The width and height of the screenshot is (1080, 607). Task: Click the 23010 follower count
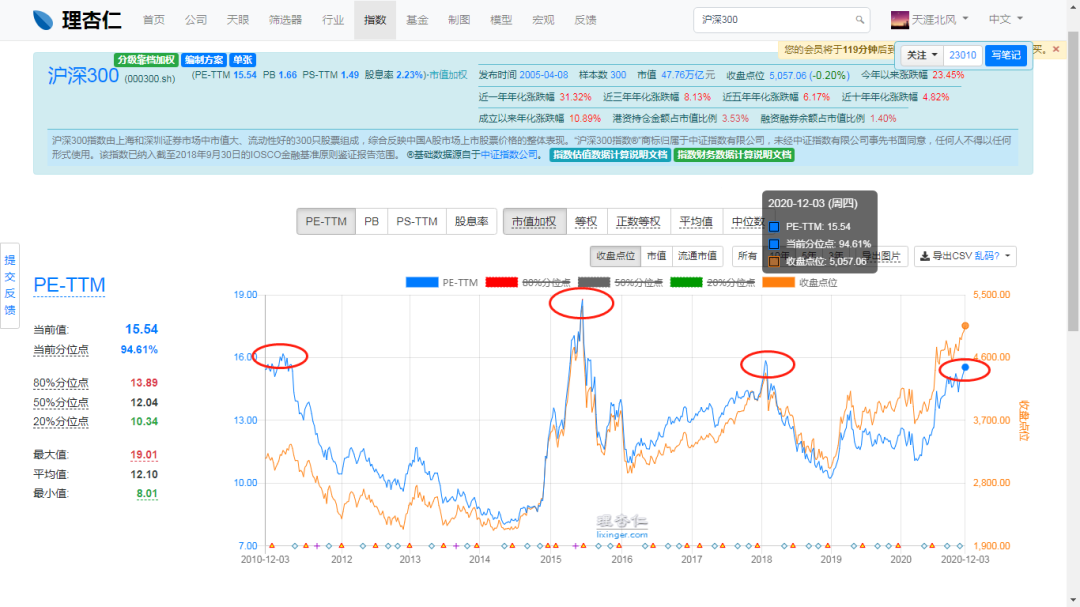click(962, 55)
